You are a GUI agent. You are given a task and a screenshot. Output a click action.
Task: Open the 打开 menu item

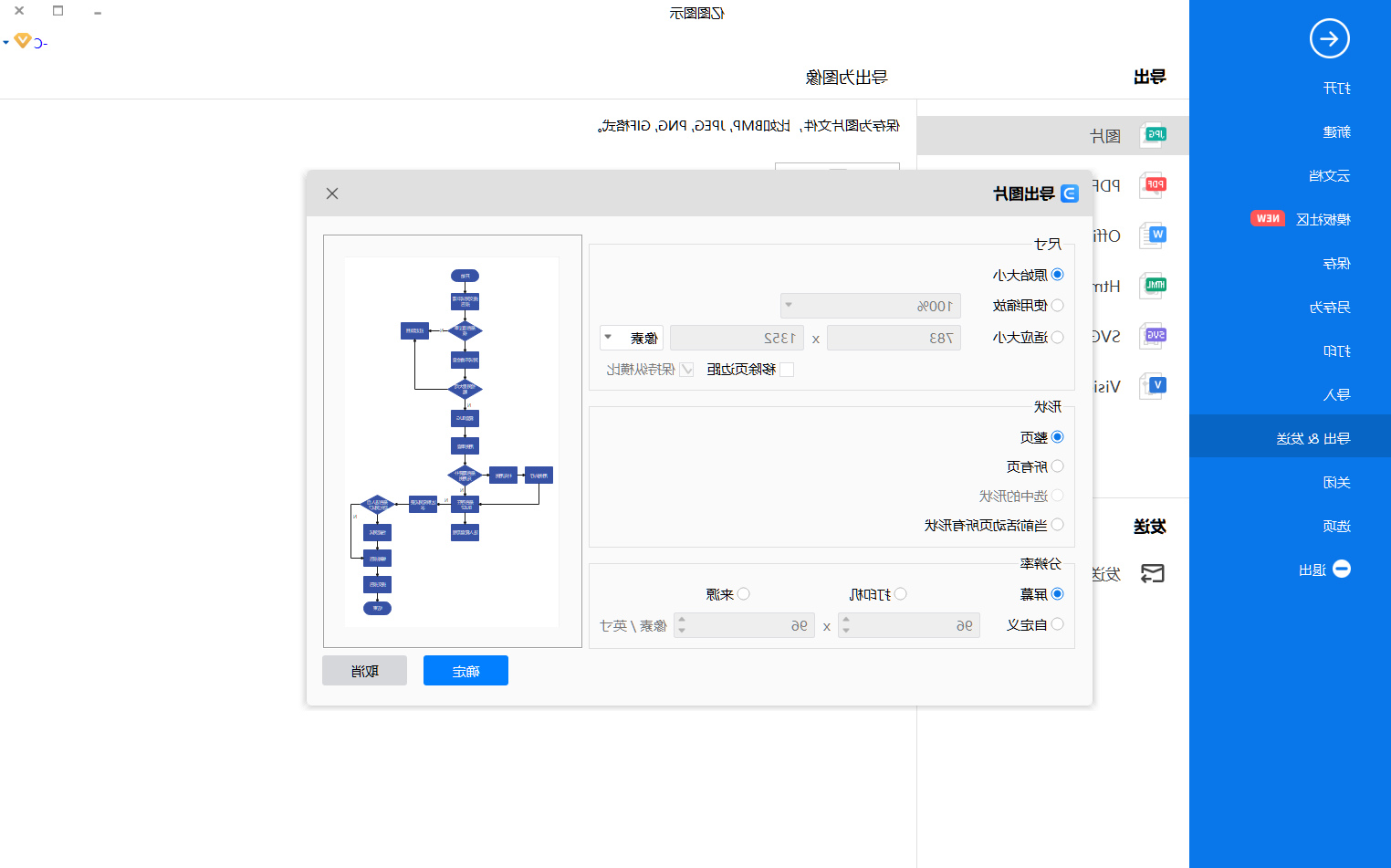coord(1336,88)
